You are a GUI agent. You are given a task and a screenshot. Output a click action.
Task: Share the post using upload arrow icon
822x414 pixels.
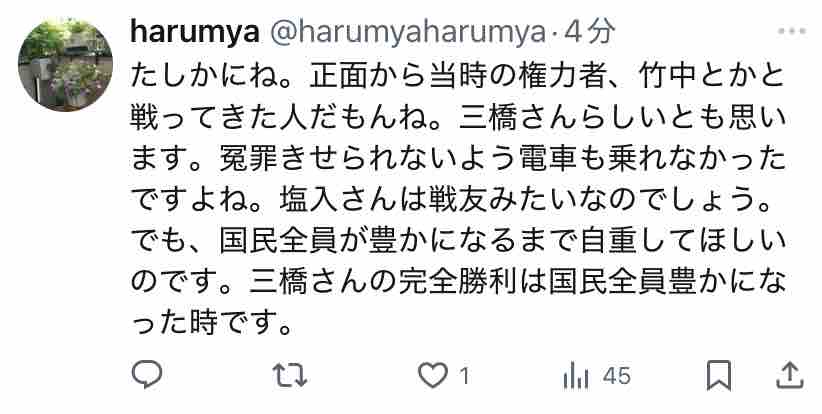click(790, 376)
